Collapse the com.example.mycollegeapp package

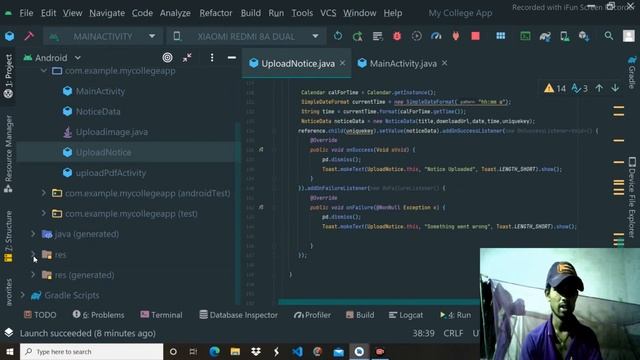coord(44,71)
